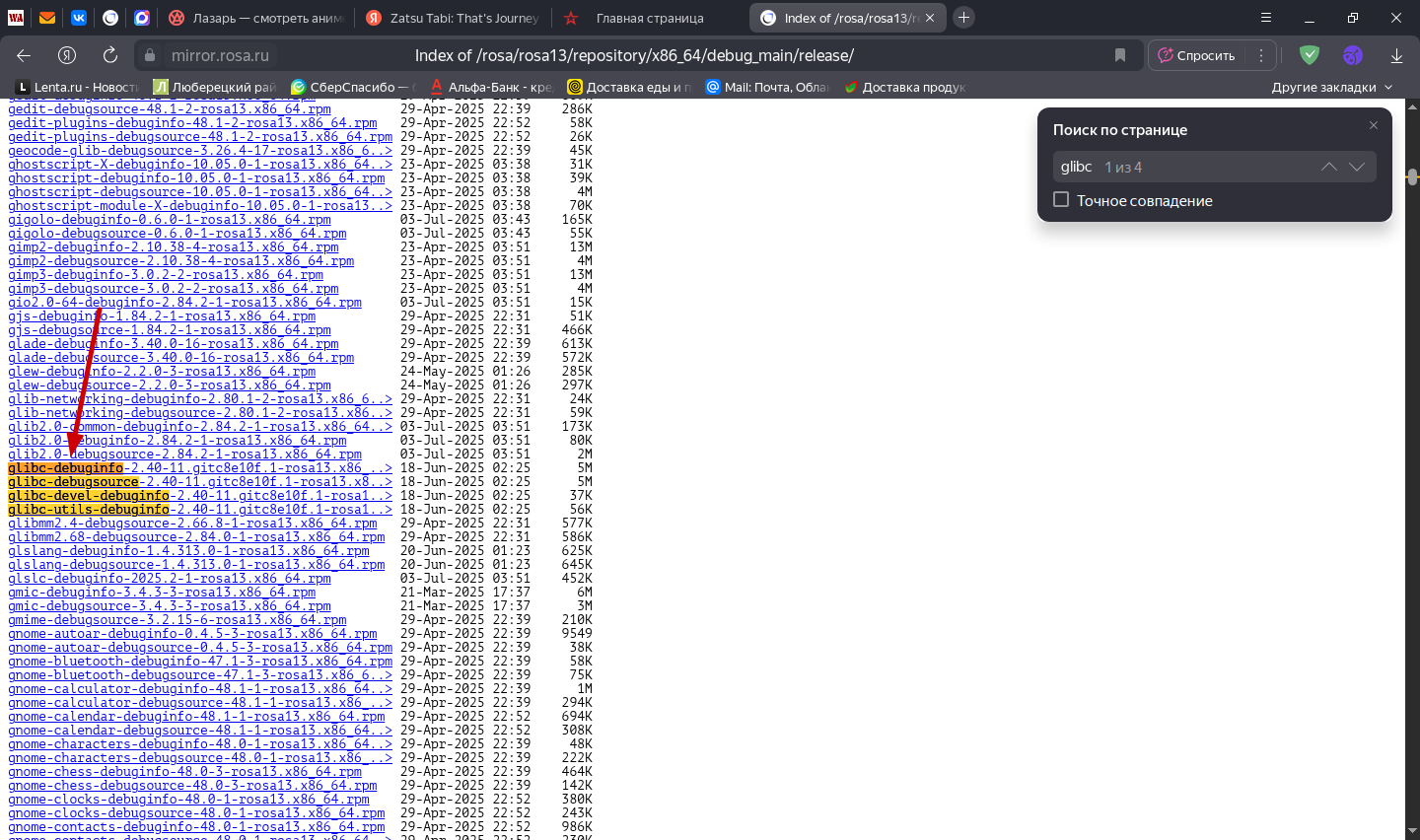Open gimp2-debugsource-2.10.38-4 rpm link
Image resolution: width=1420 pixels, height=840 pixels.
point(180,261)
